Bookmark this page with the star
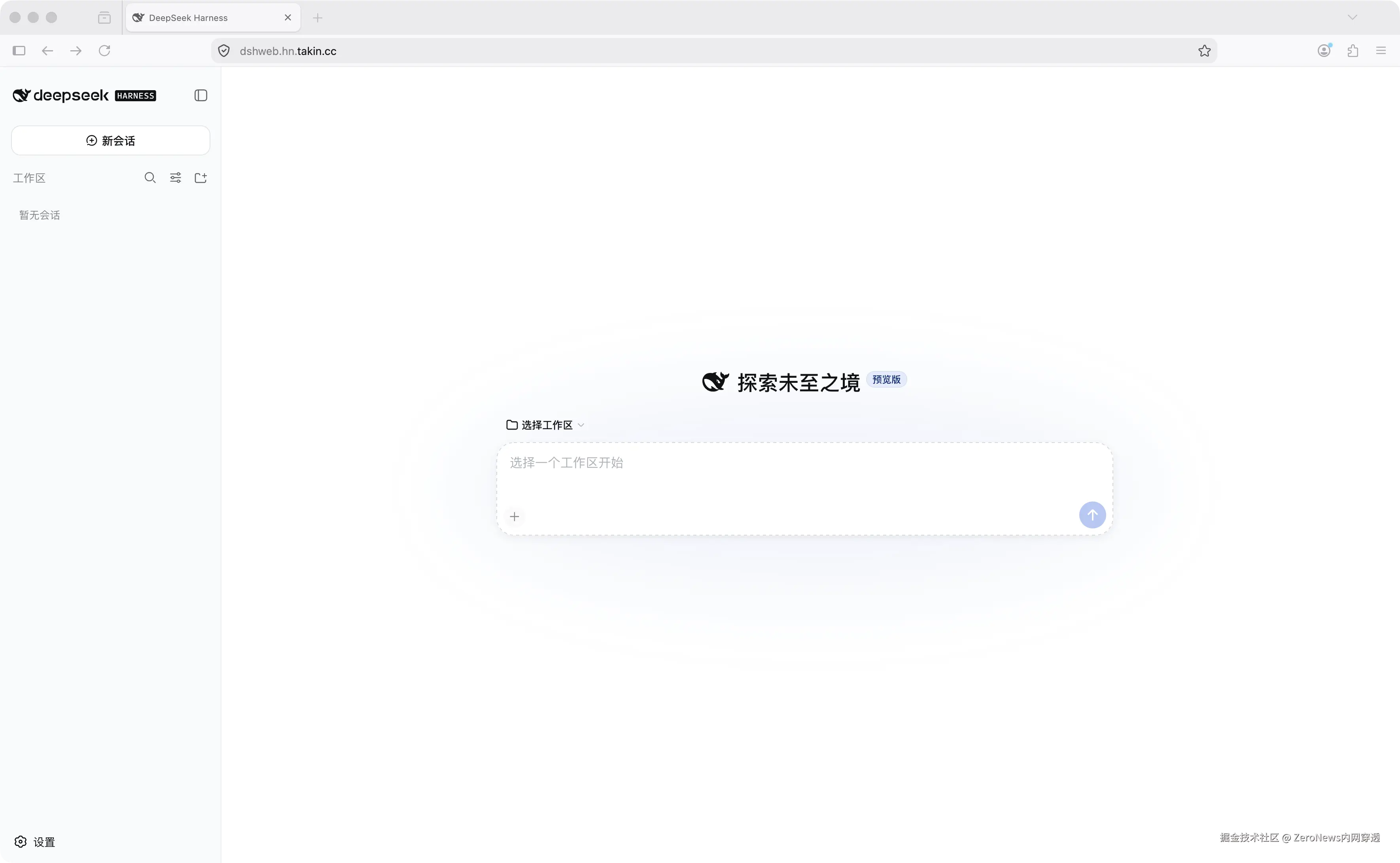The height and width of the screenshot is (863, 1400). pos(1204,51)
